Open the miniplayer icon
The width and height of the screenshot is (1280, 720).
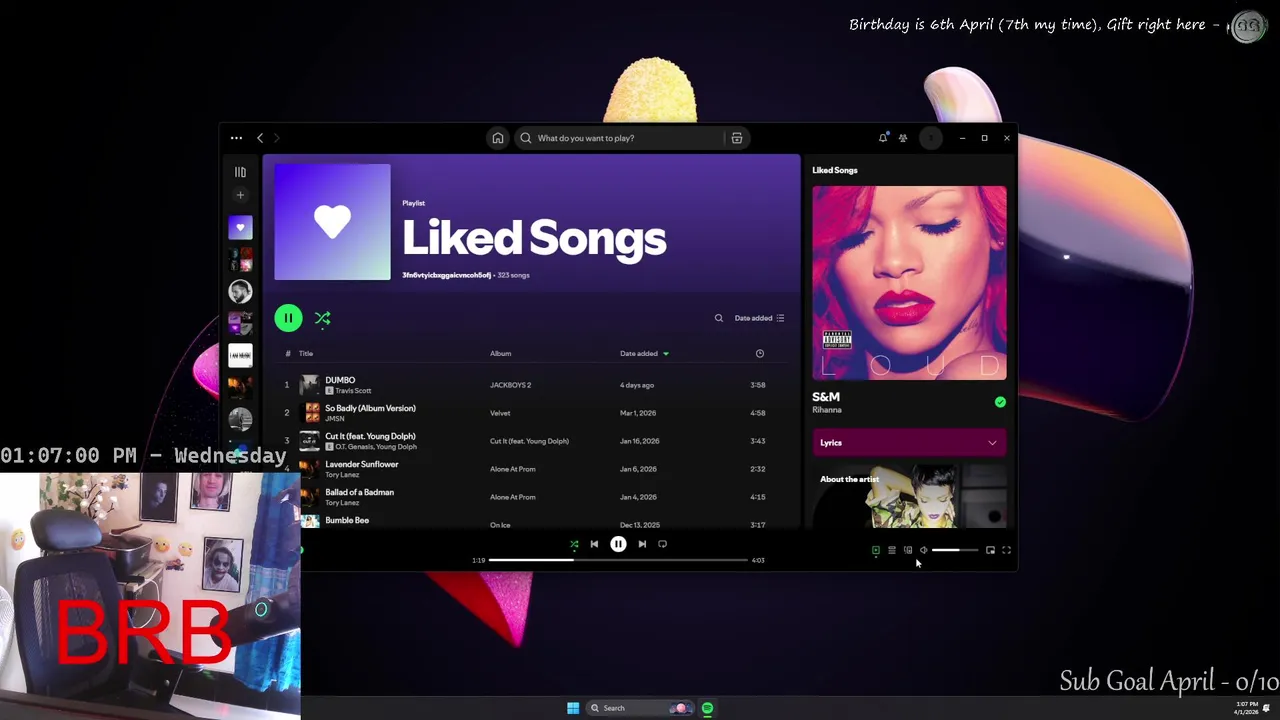pos(990,550)
